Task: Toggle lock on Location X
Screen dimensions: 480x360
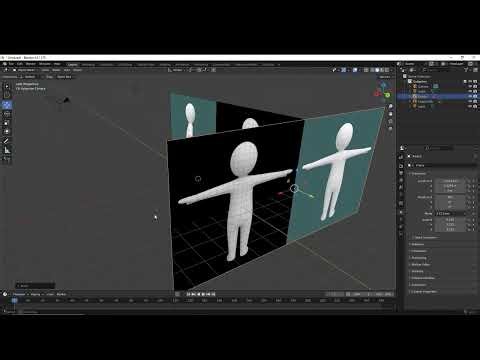Action: 469,181
